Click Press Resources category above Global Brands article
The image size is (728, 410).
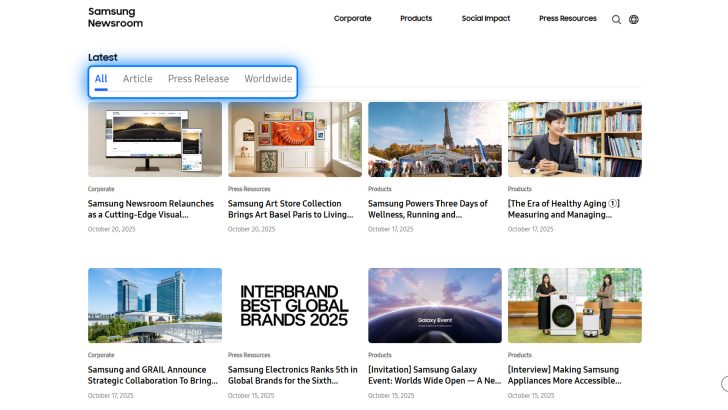(x=249, y=355)
